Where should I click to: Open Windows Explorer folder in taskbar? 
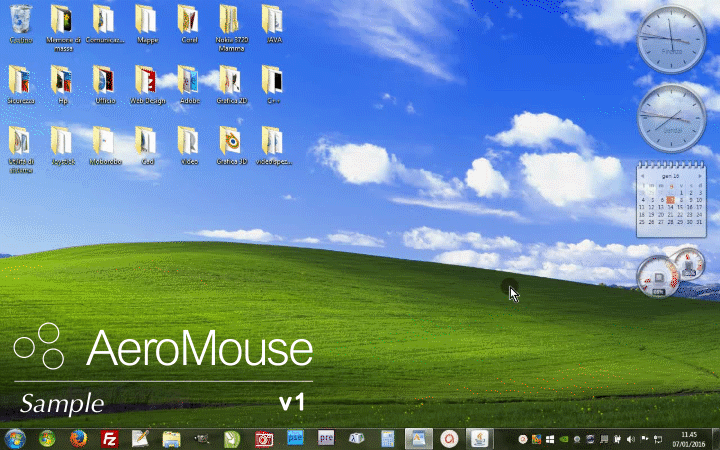pyautogui.click(x=171, y=439)
